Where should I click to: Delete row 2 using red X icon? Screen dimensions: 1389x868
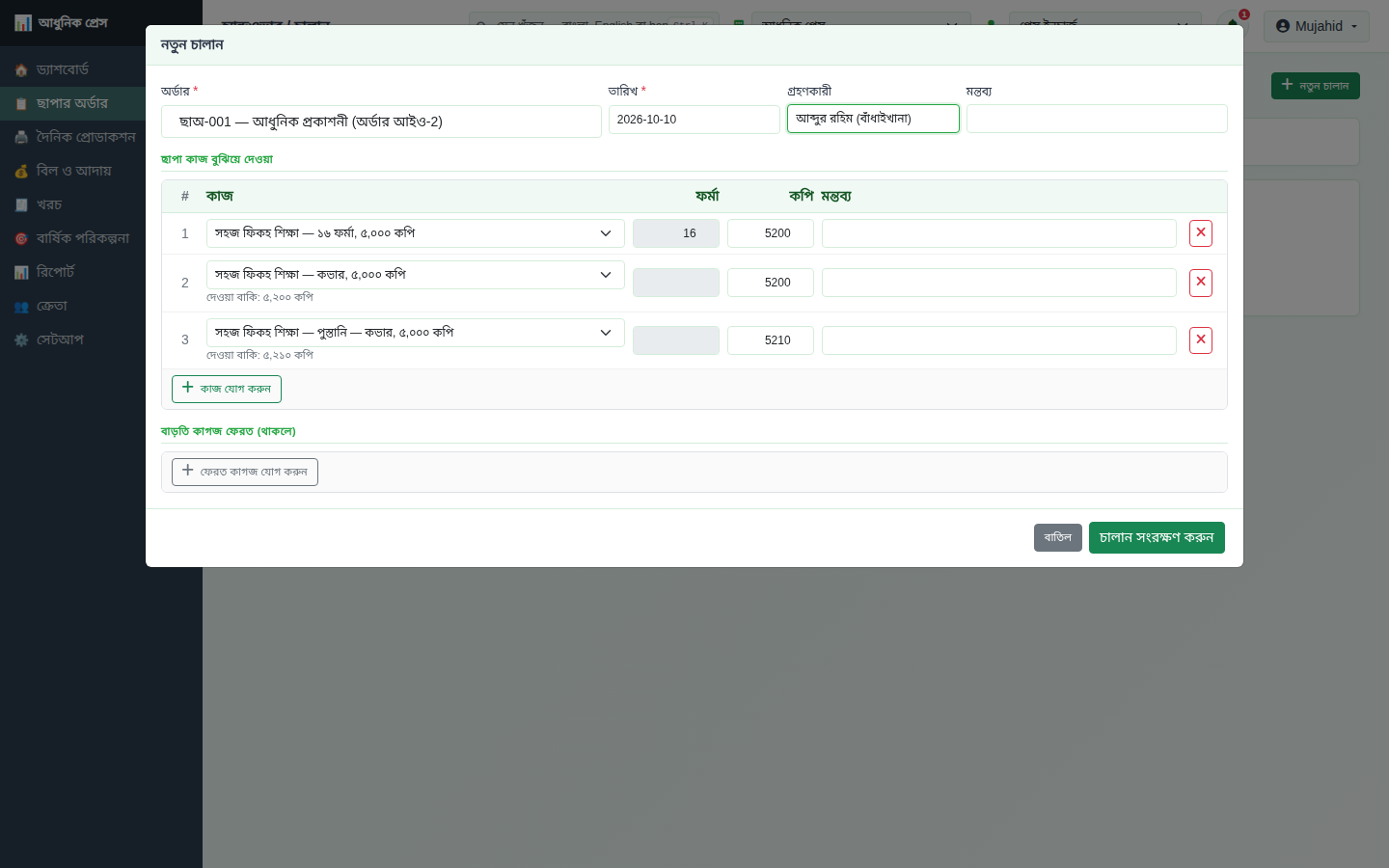point(1201,283)
